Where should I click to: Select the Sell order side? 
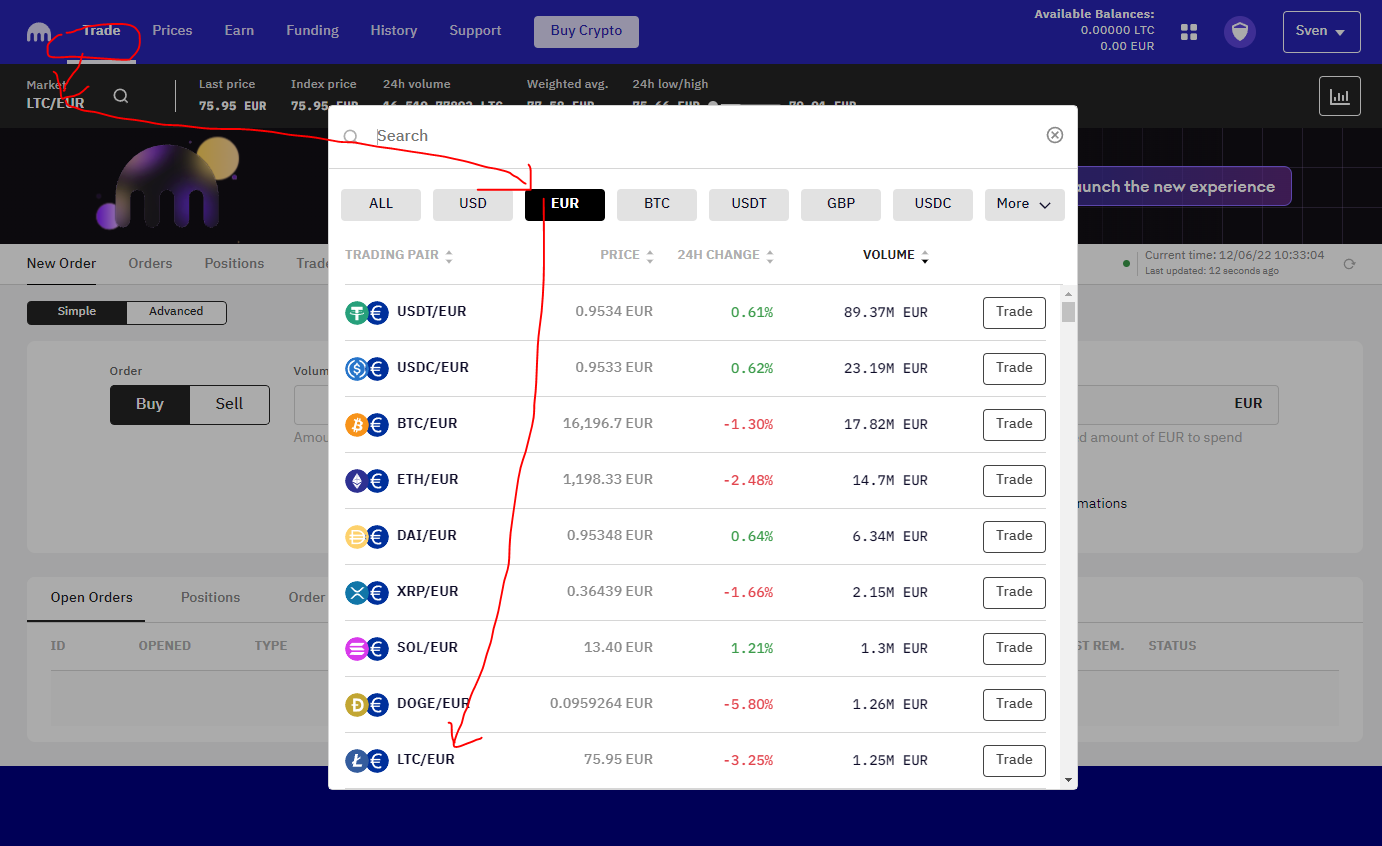coord(230,404)
